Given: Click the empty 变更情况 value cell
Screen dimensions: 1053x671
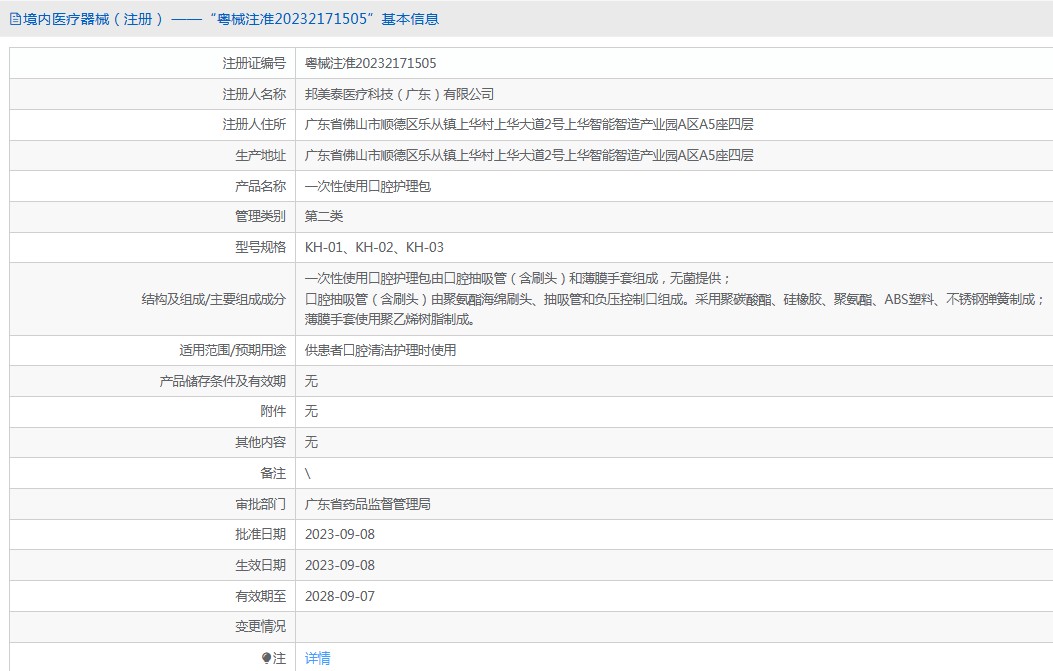Looking at the screenshot, I should (673, 626).
